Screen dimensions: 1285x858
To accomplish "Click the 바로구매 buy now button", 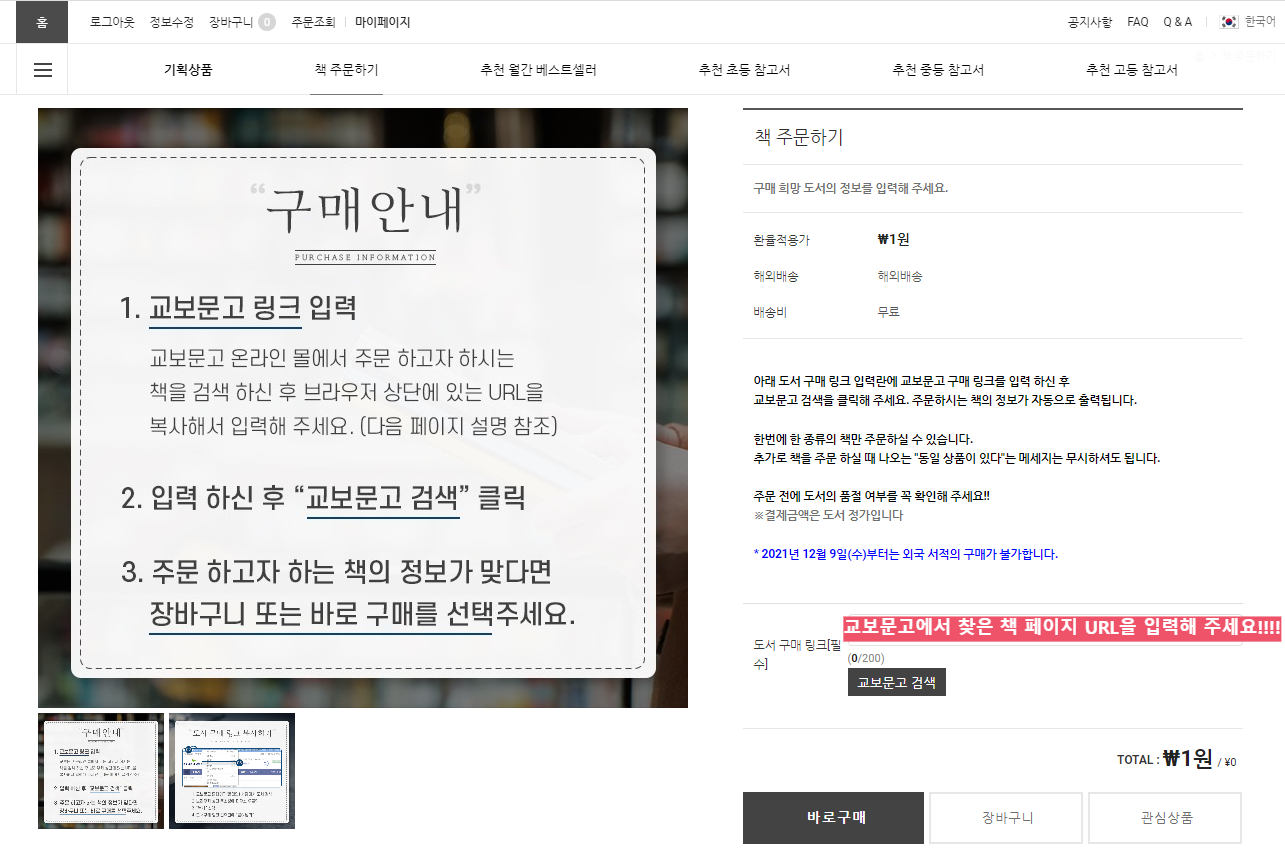I will (833, 817).
